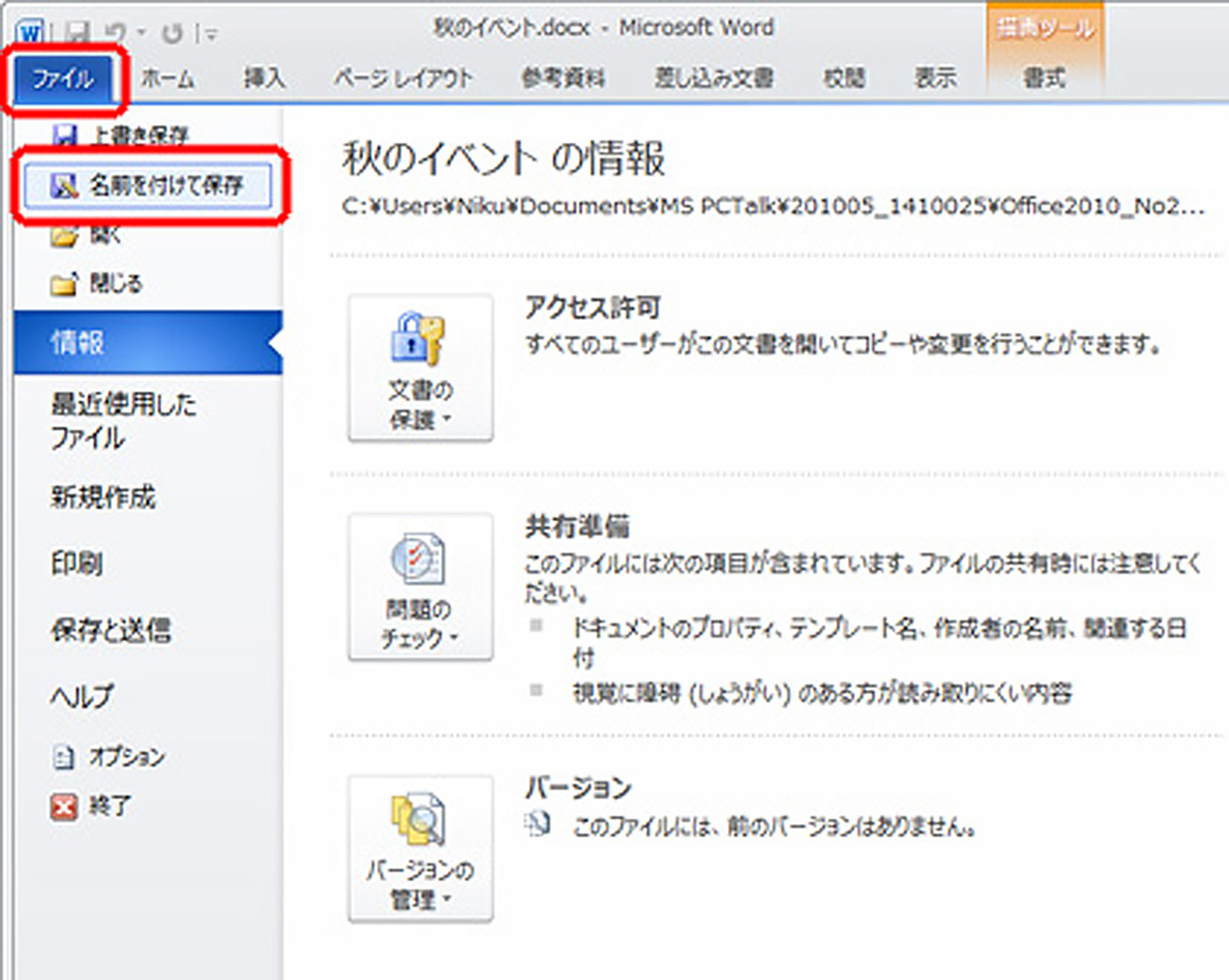The image size is (1229, 980).
Task: Open the 挿入 ribbon tab
Action: pos(264,78)
